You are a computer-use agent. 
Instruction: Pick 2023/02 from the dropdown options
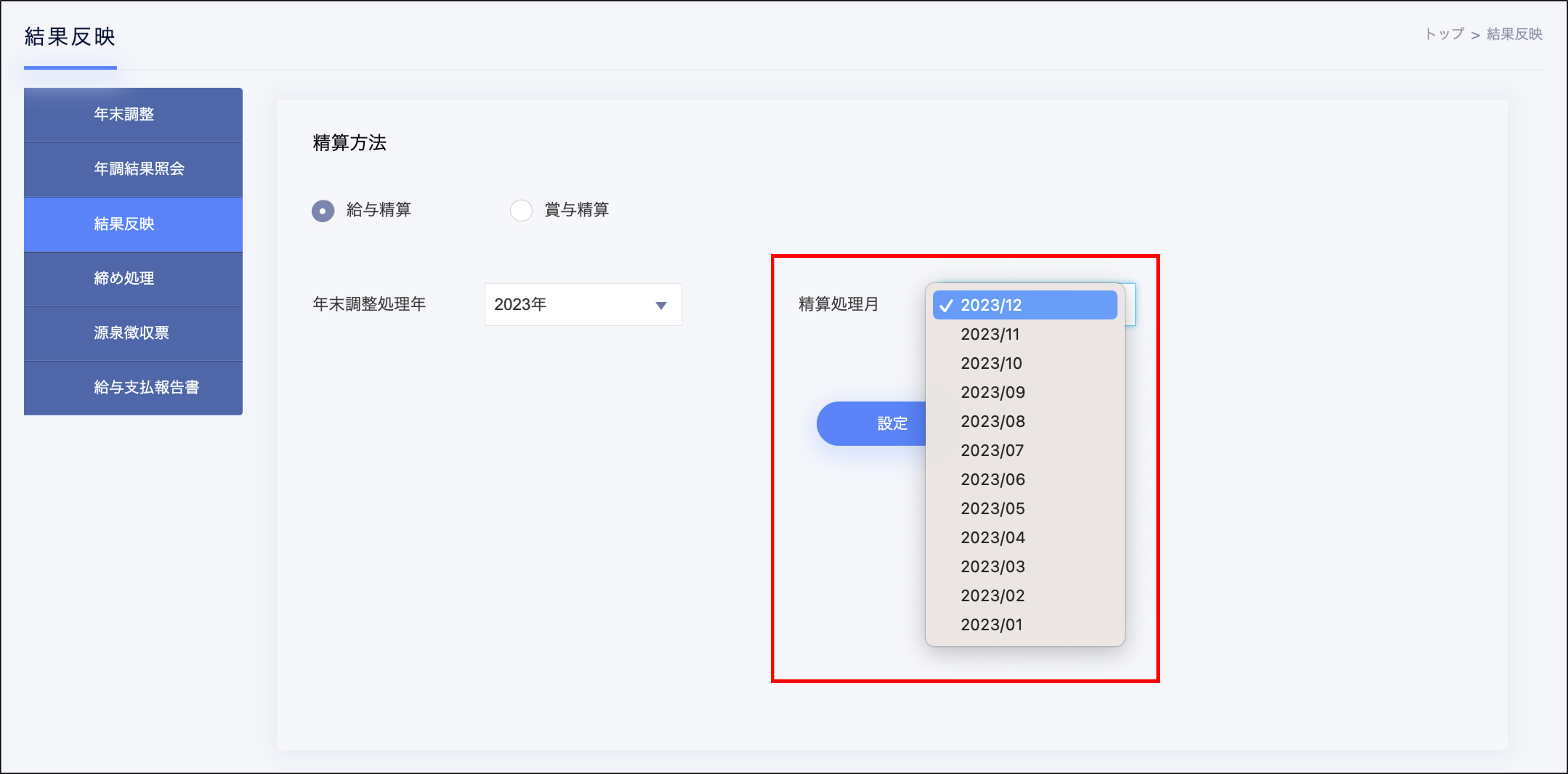click(1024, 596)
